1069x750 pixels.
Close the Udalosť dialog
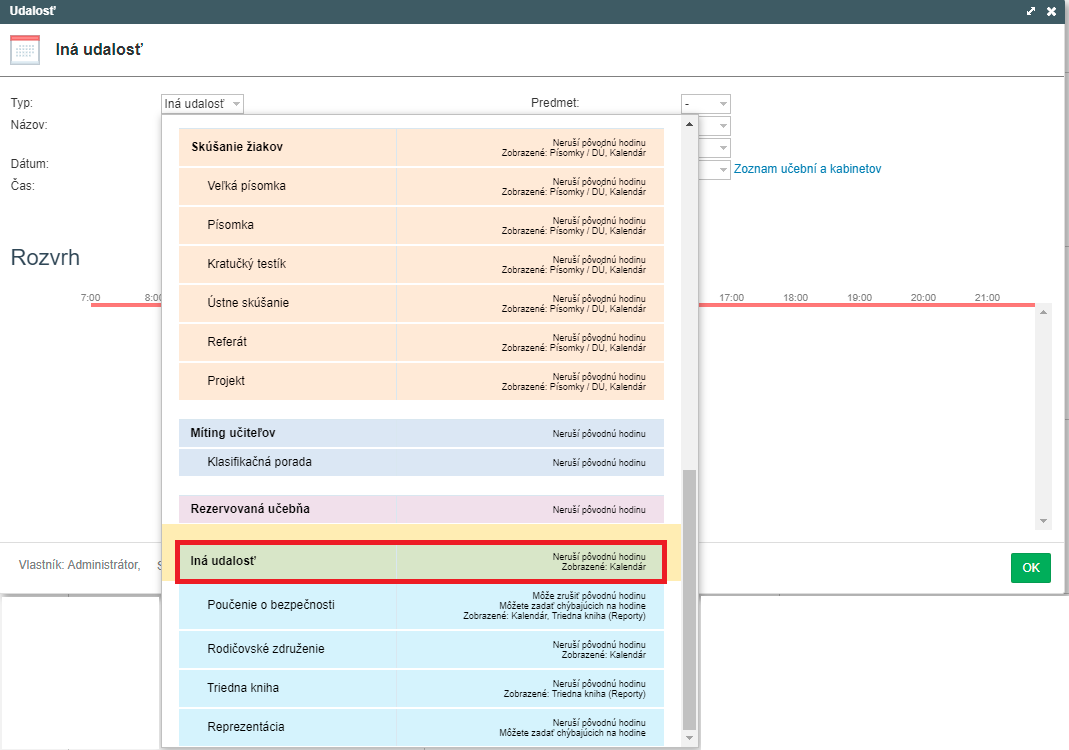(x=1051, y=11)
